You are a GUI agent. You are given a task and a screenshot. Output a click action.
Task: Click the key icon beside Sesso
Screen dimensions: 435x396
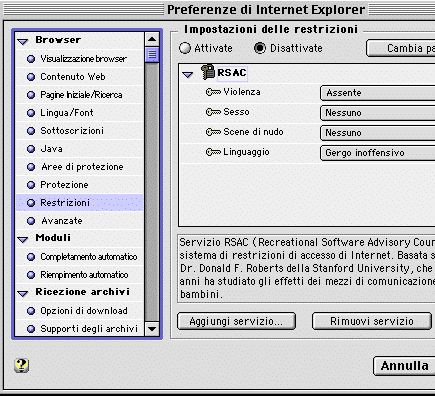(x=213, y=112)
